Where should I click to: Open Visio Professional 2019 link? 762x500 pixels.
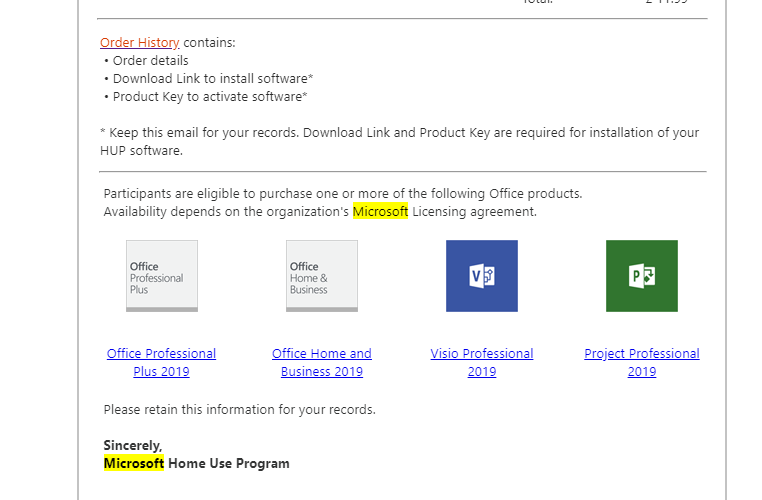[482, 362]
